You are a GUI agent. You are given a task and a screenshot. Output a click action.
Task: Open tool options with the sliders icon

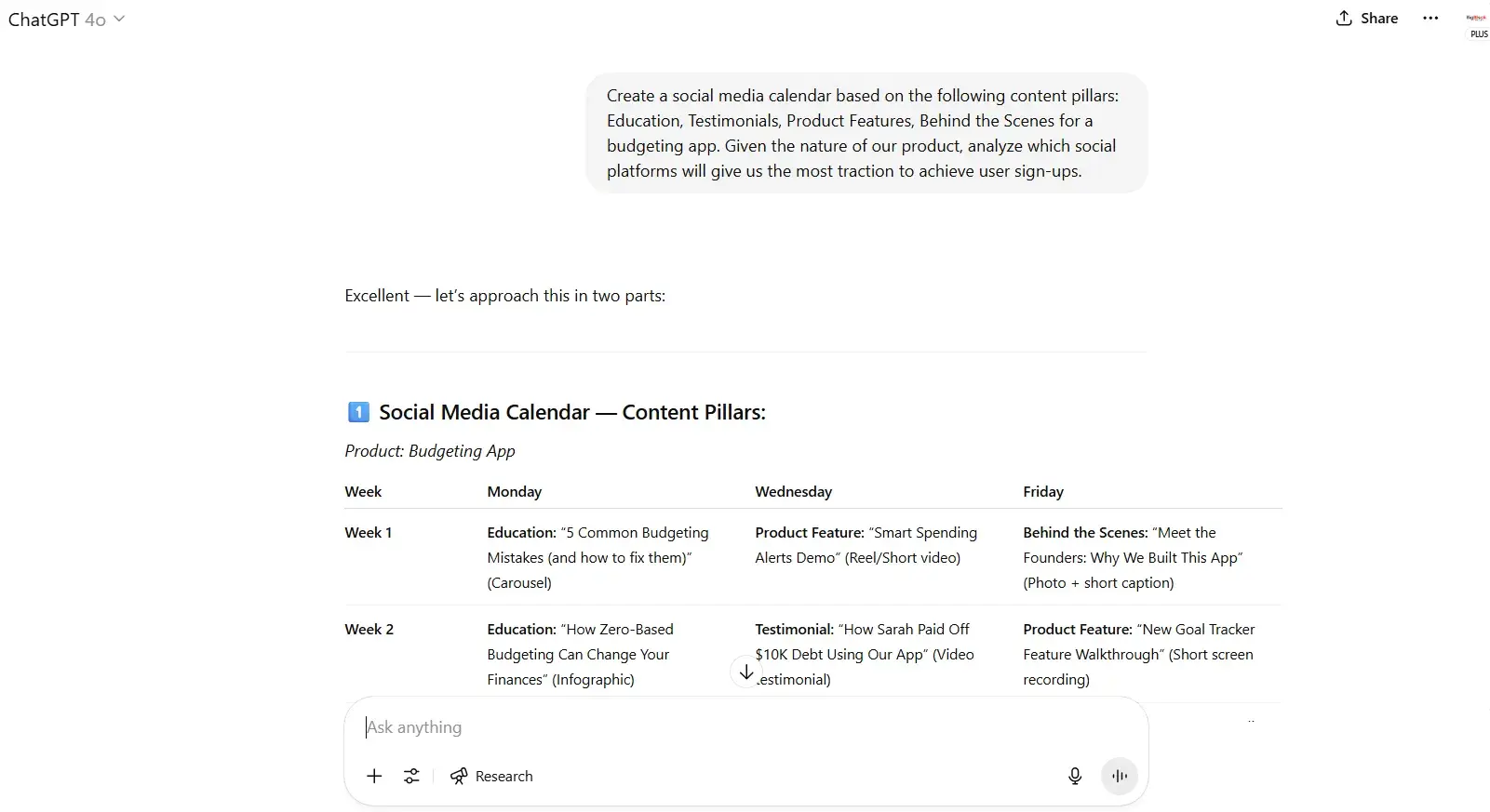[x=412, y=776]
